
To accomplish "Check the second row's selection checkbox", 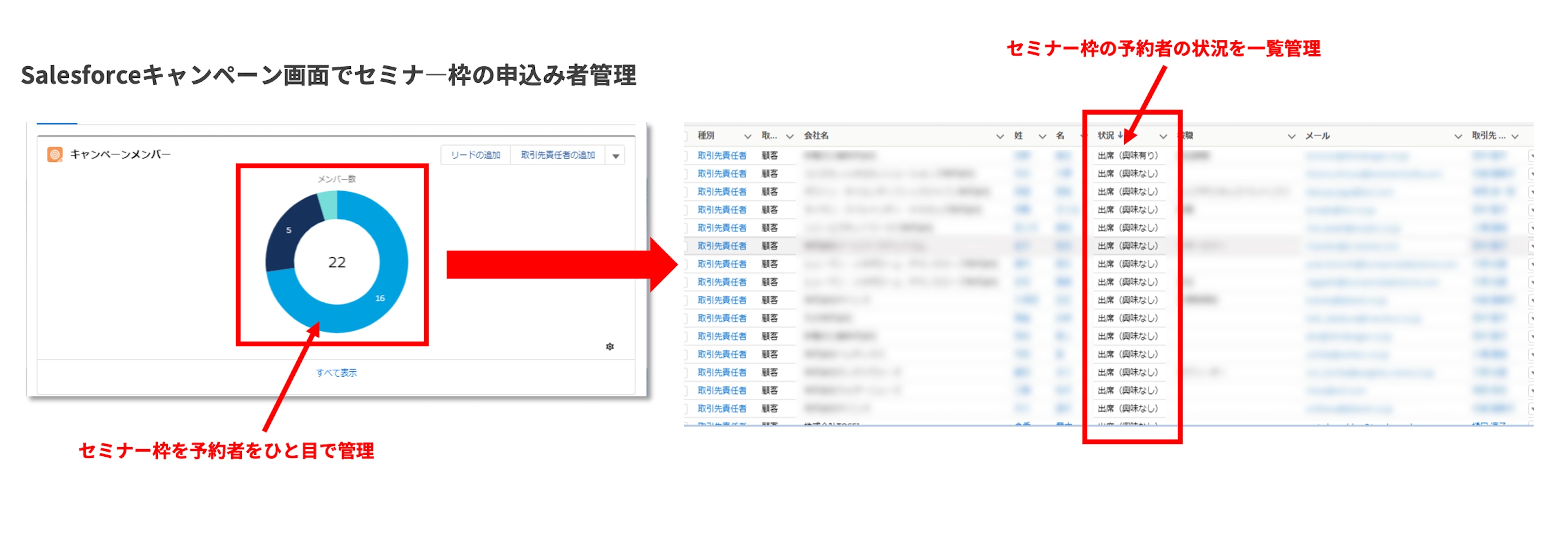I will (686, 174).
